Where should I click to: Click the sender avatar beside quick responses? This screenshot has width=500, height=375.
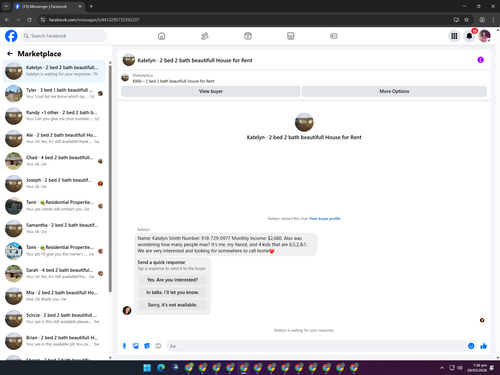click(x=127, y=310)
